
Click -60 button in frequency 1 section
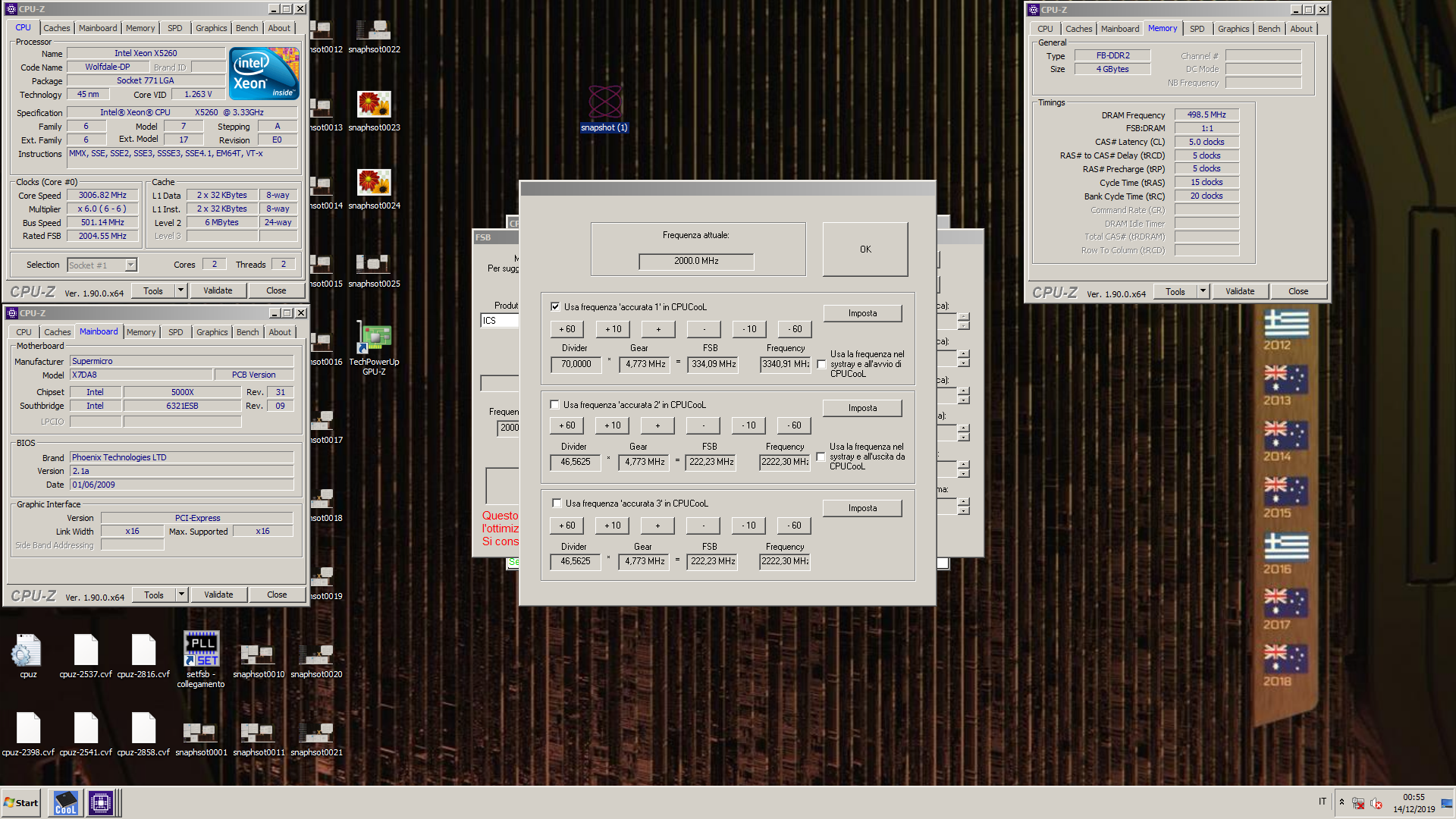pyautogui.click(x=795, y=329)
